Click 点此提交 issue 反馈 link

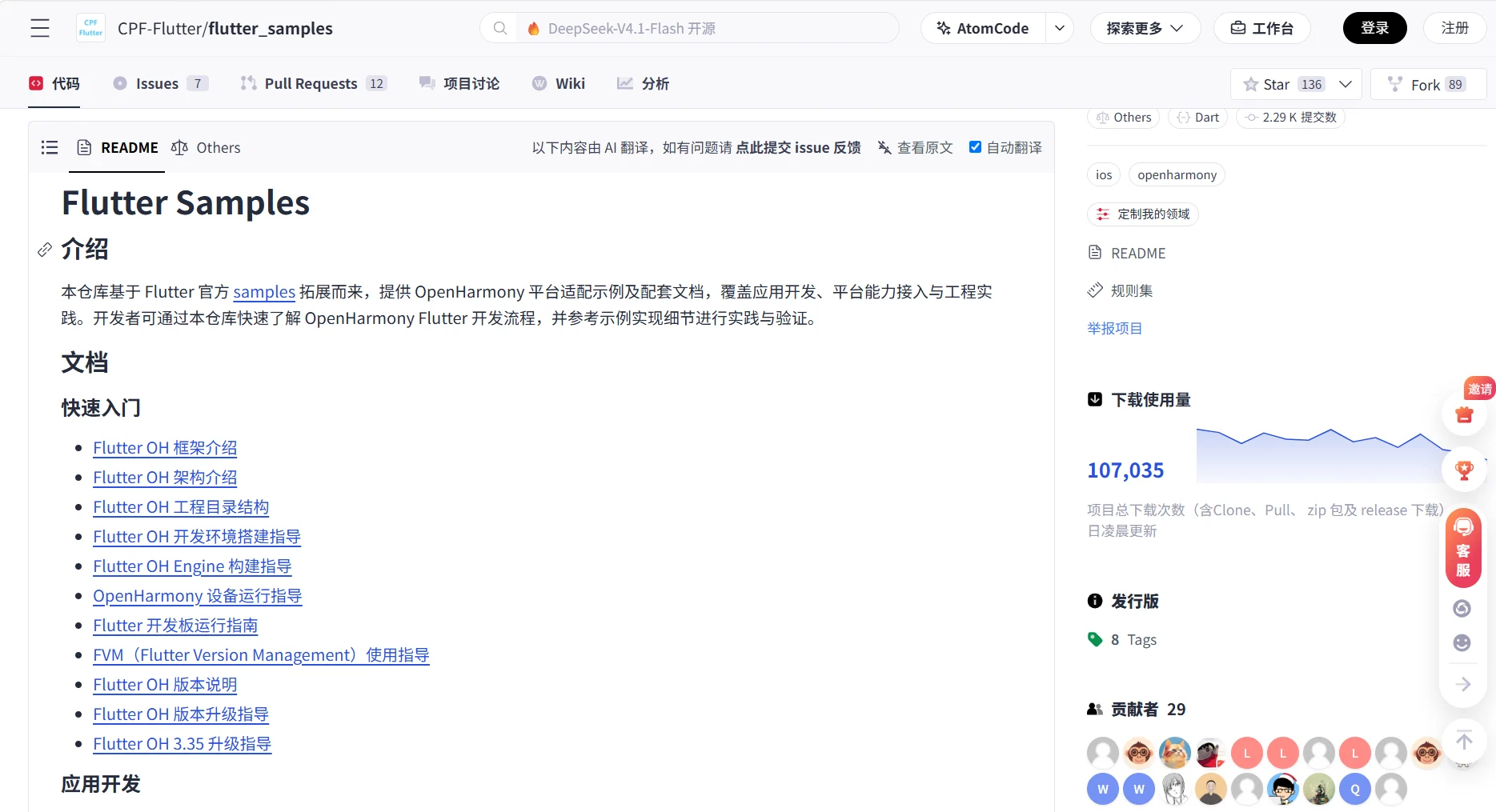798,147
